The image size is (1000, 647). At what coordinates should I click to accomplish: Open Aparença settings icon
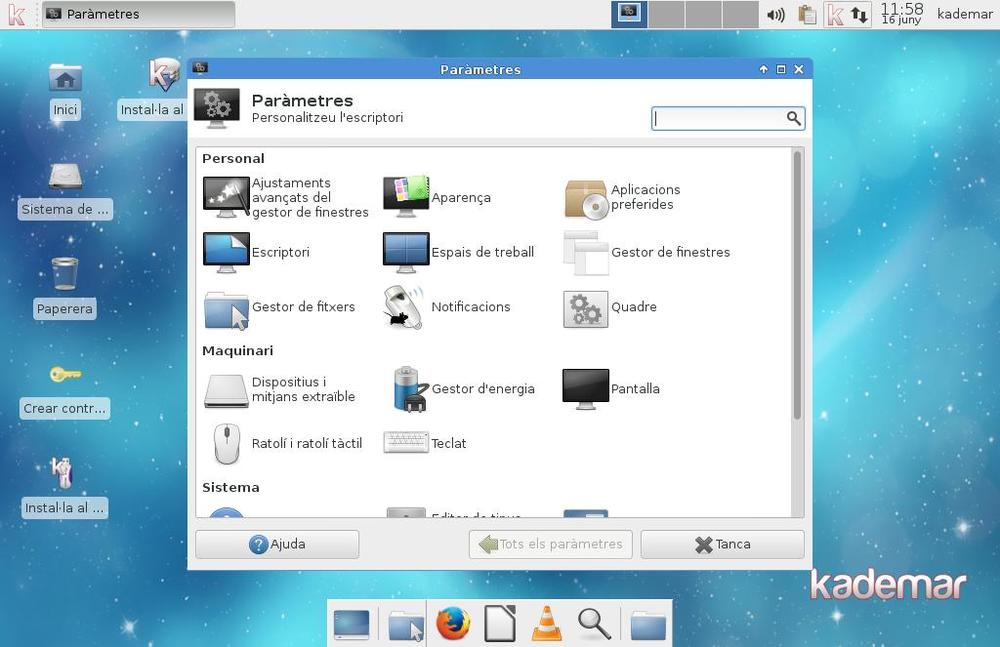(x=406, y=197)
